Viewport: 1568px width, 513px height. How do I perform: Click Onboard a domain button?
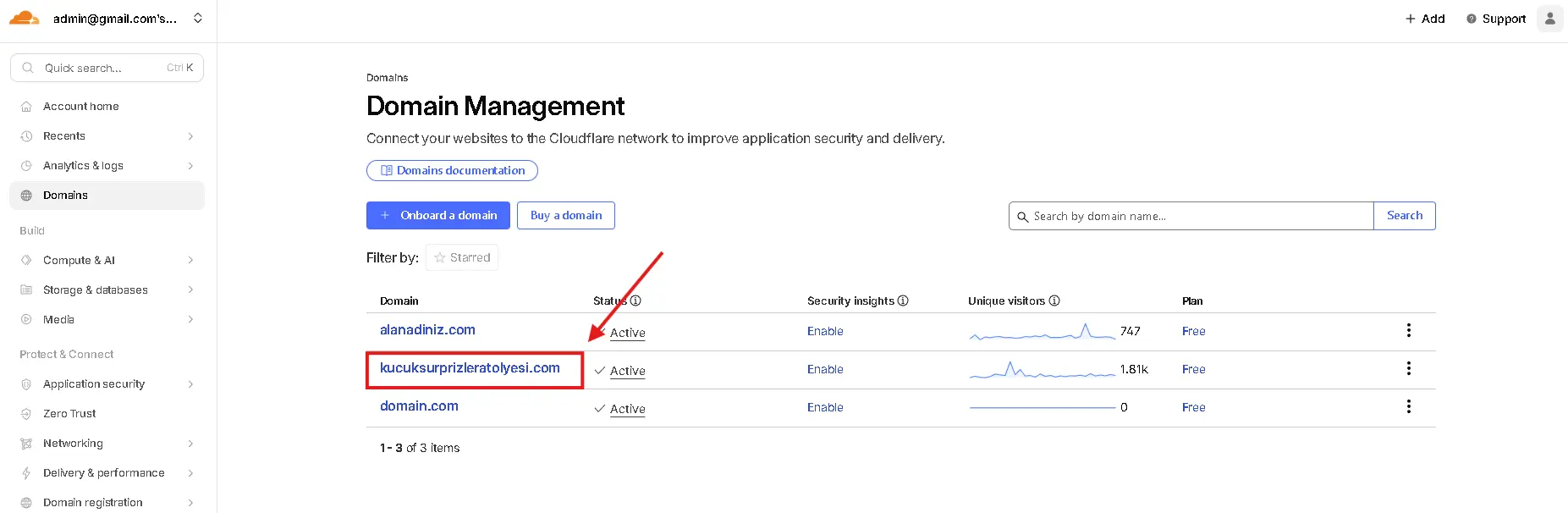click(437, 215)
